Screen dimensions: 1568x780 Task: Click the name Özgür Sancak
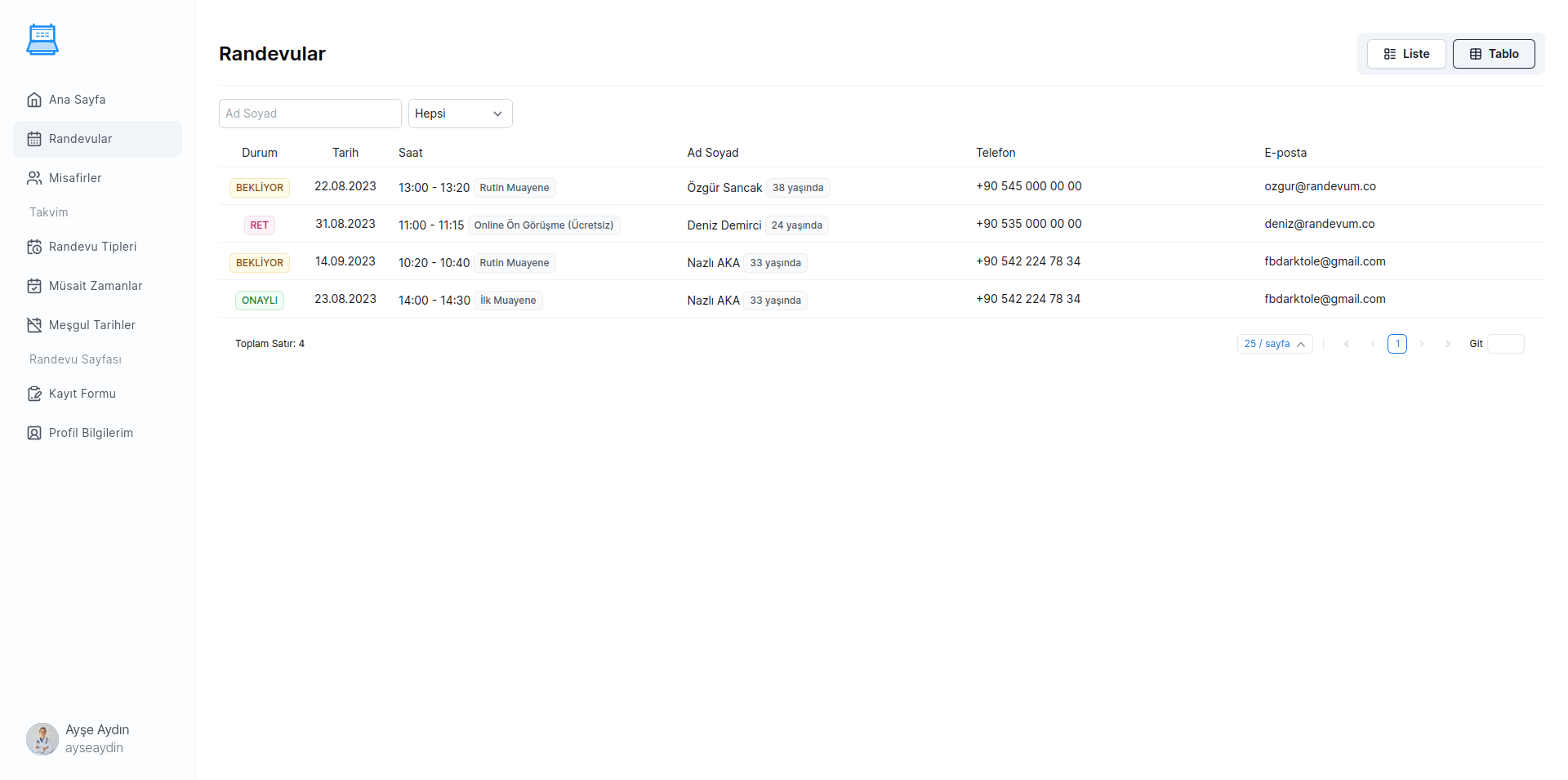tap(724, 188)
